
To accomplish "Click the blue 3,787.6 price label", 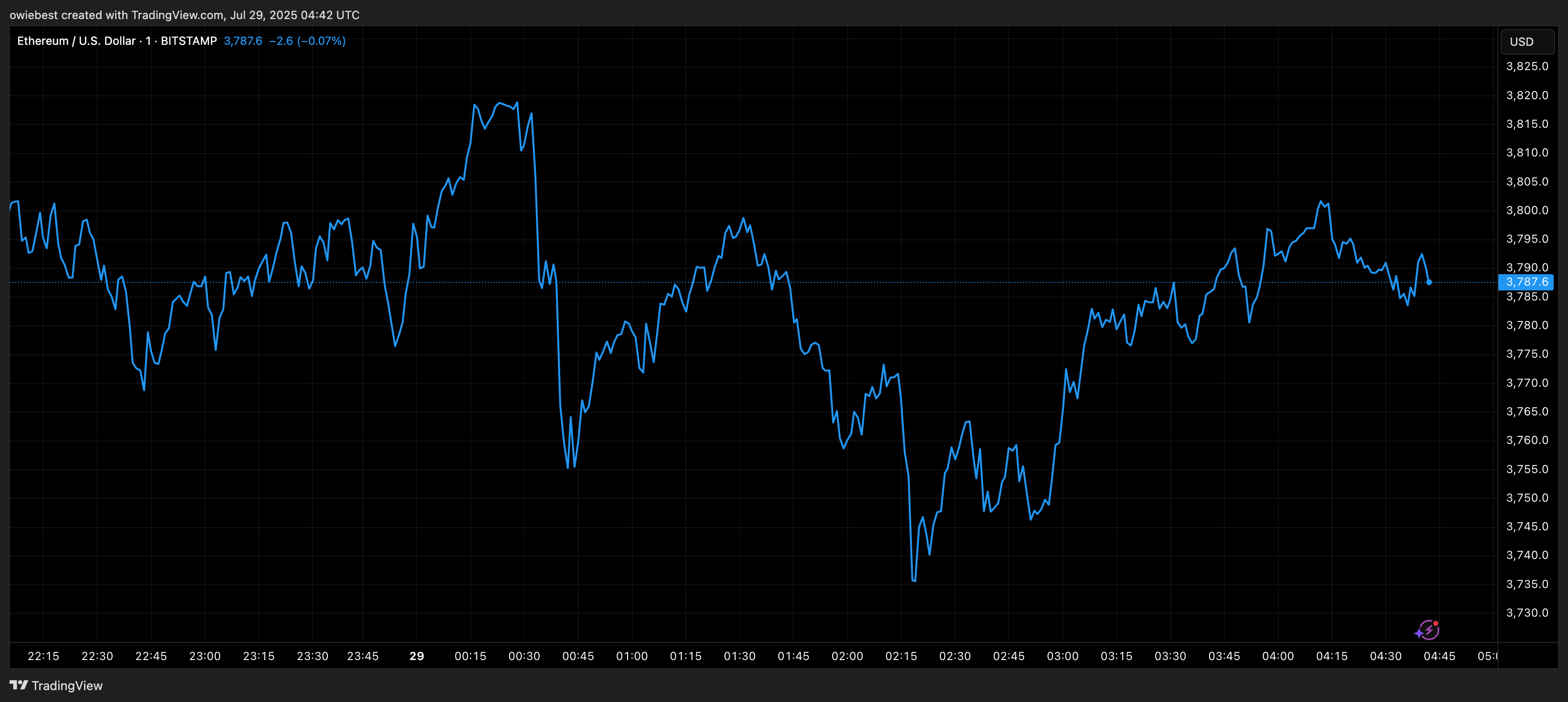I will (x=1526, y=282).
